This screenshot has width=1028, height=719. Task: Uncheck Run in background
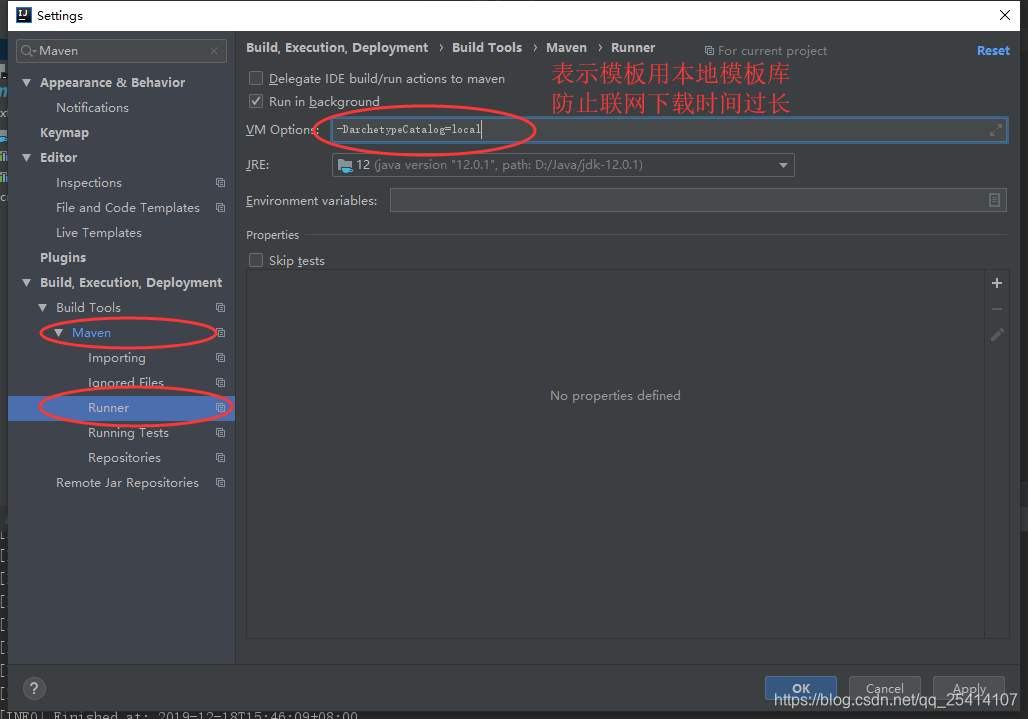(x=256, y=102)
